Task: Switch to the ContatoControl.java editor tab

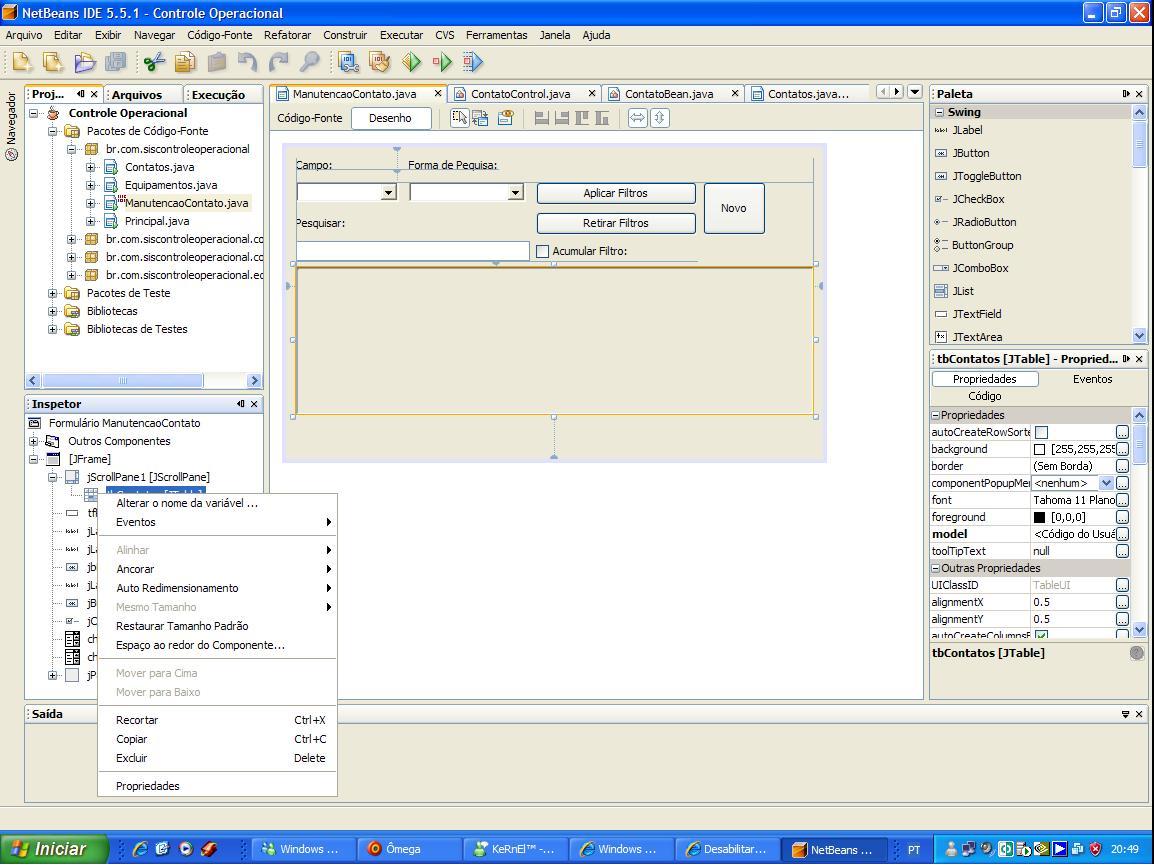Action: pos(520,94)
